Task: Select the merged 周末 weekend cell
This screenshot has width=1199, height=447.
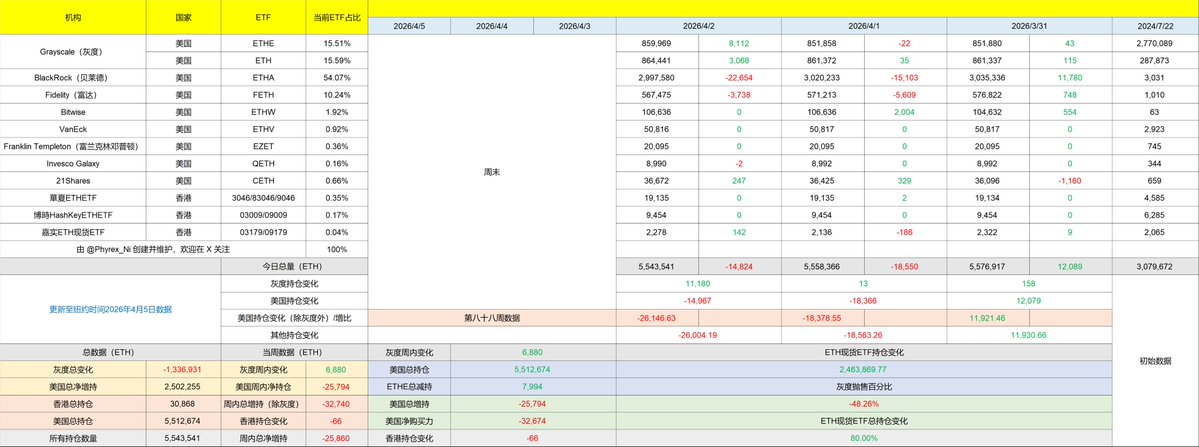Action: 492,172
